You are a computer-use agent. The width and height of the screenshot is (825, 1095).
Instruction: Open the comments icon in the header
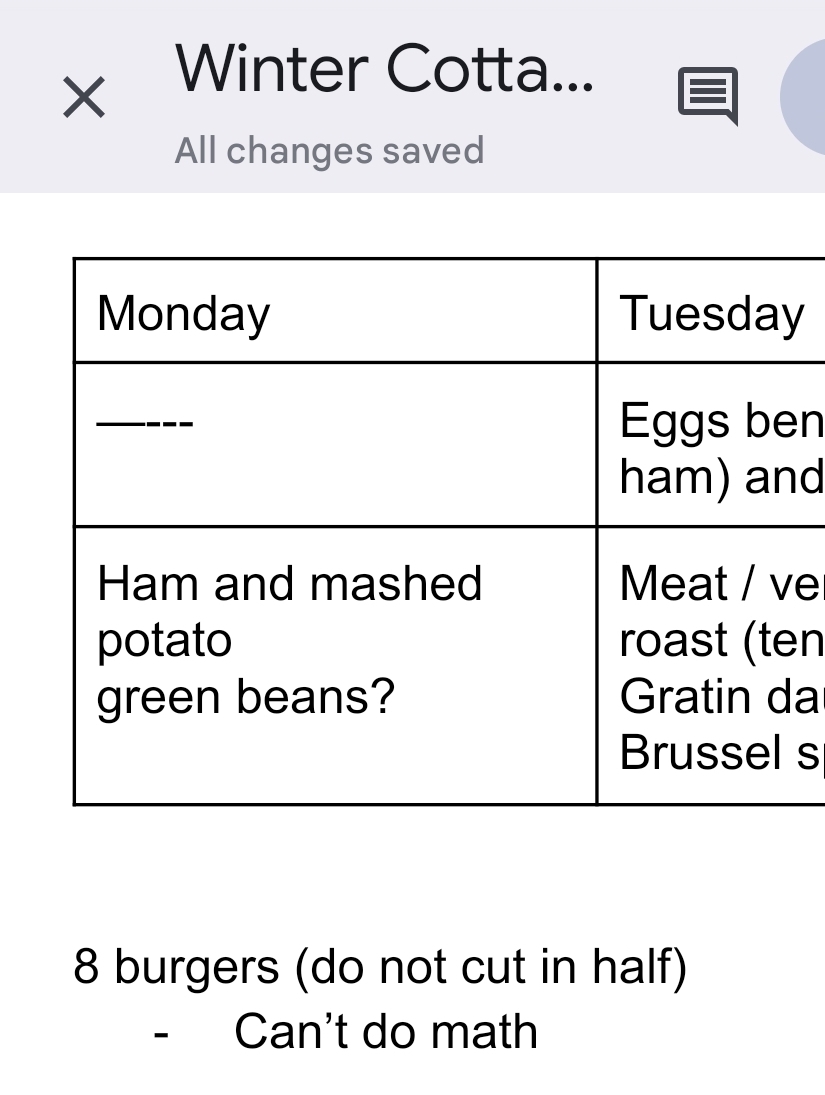(708, 97)
